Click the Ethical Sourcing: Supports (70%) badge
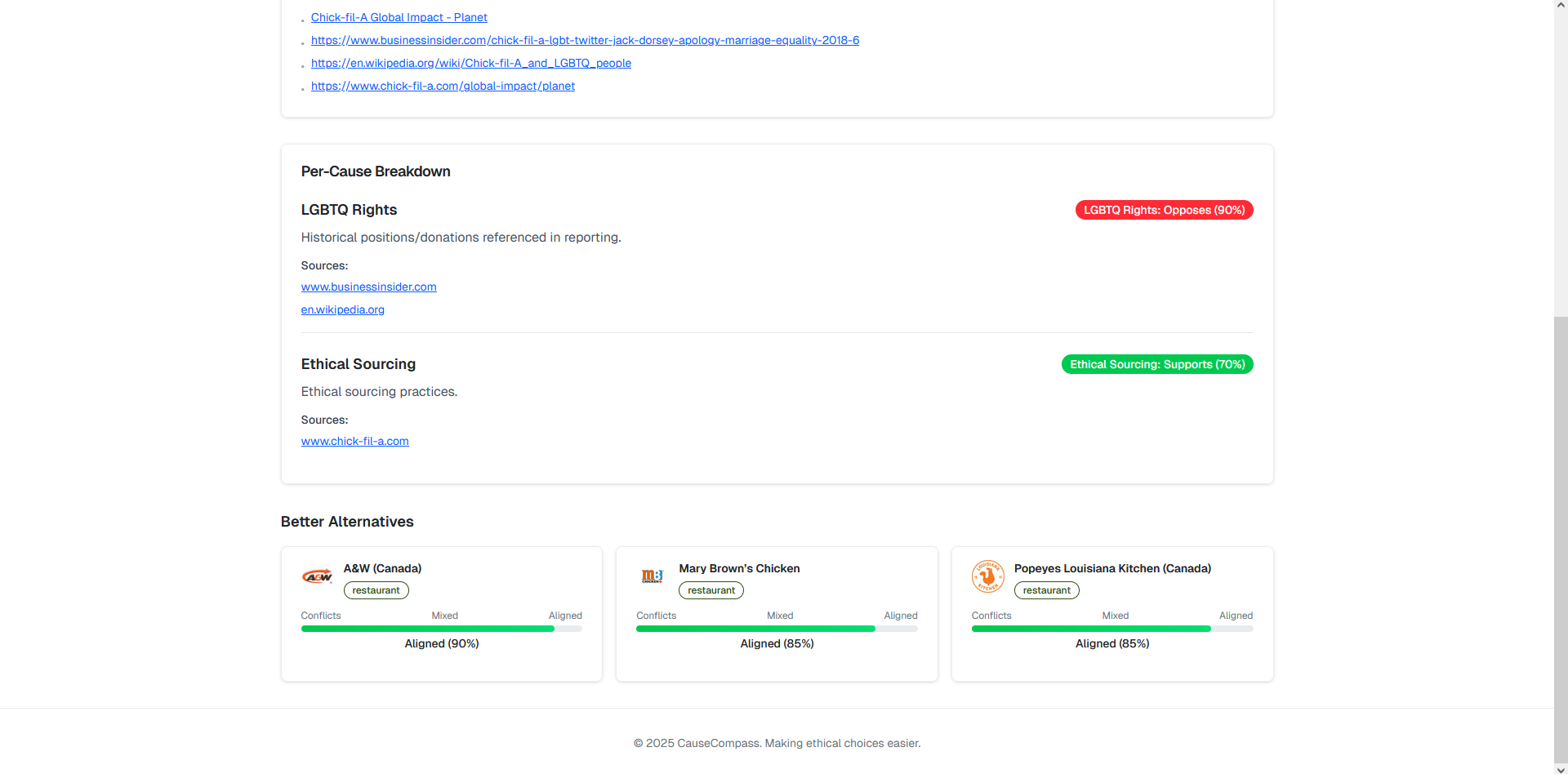The width and height of the screenshot is (1568, 774). click(x=1157, y=364)
